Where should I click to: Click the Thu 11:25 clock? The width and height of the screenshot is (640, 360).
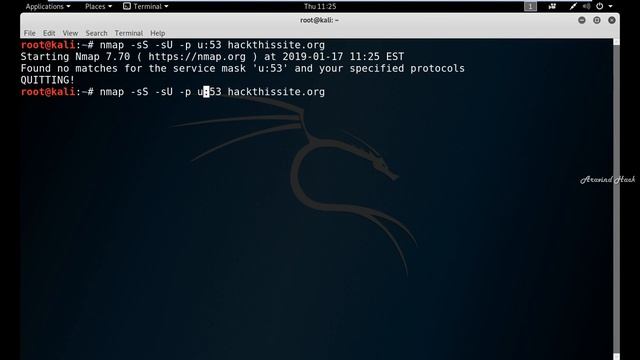click(320, 6)
